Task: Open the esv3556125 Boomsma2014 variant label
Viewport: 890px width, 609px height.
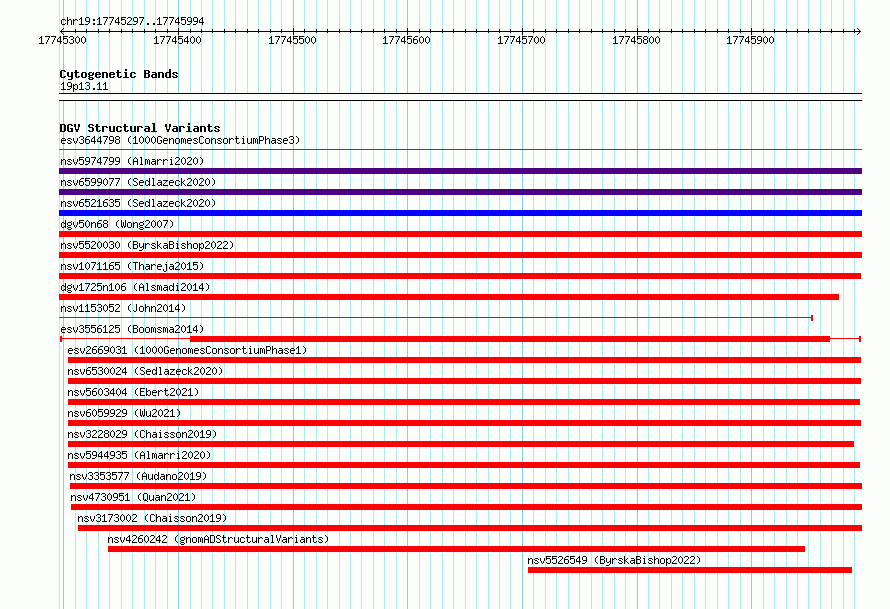Action: point(132,329)
